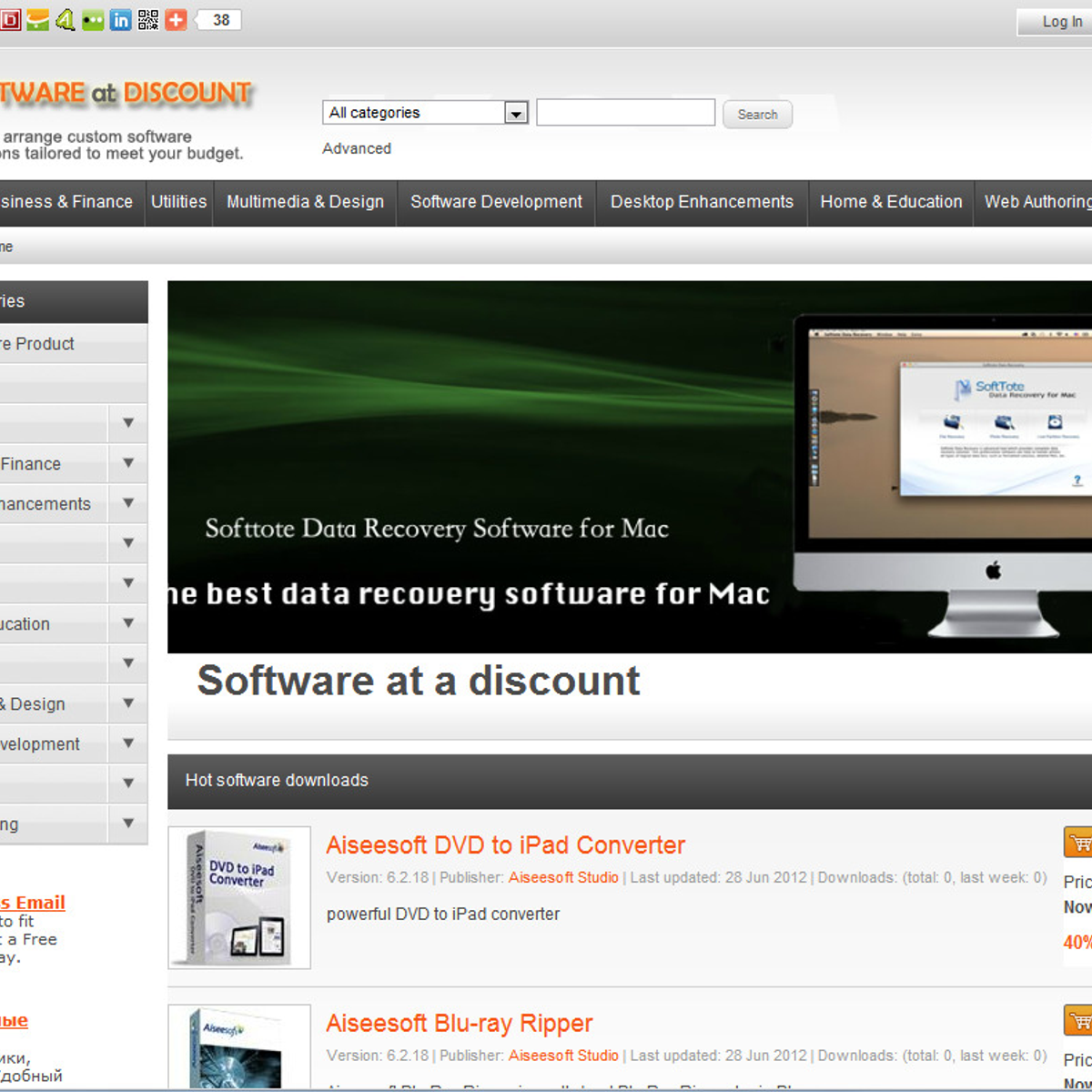Expand the Education sidebar category arrow

pos(128,623)
